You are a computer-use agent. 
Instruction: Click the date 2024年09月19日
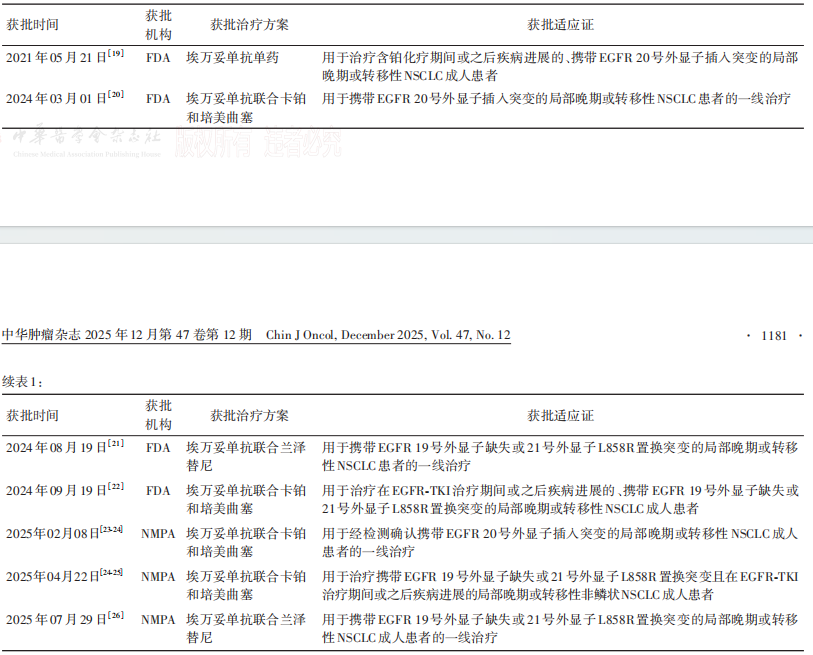57,491
